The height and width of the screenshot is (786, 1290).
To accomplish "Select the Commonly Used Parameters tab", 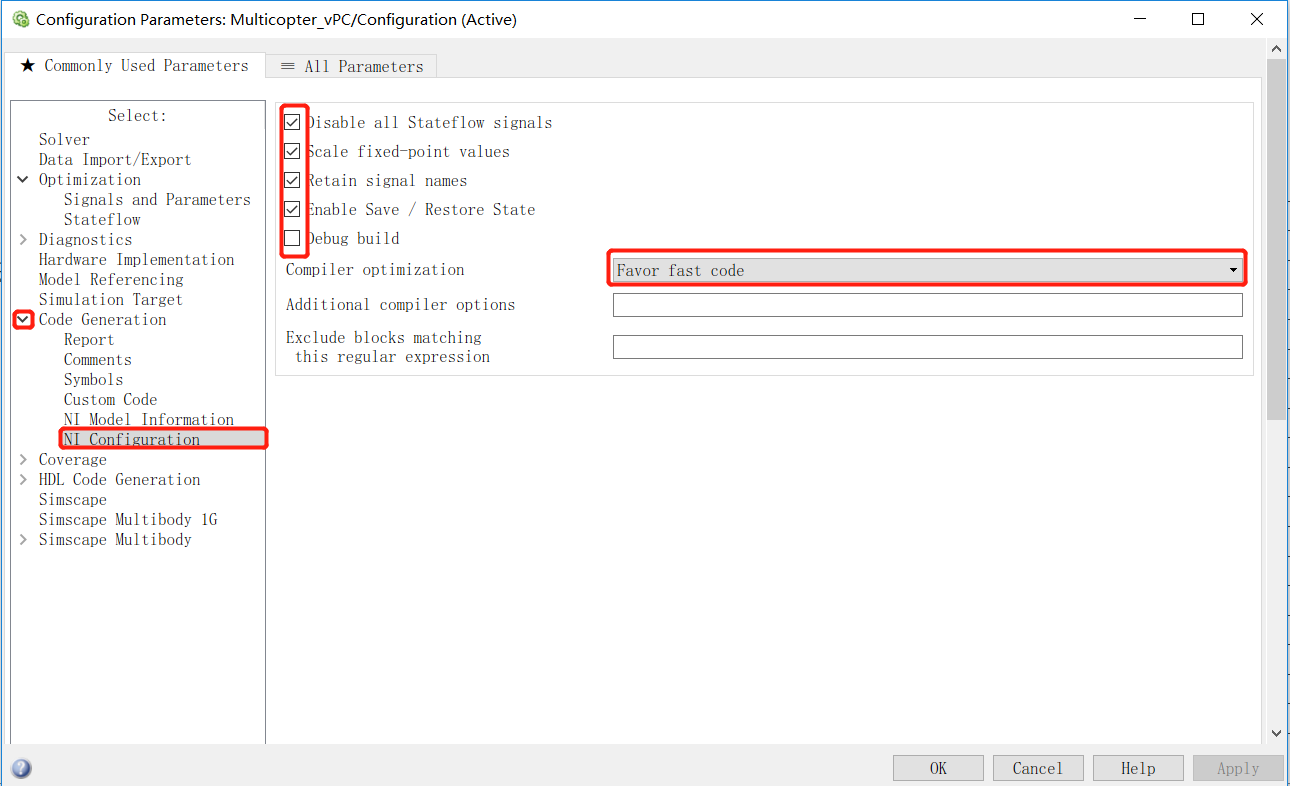I will click(x=134, y=65).
